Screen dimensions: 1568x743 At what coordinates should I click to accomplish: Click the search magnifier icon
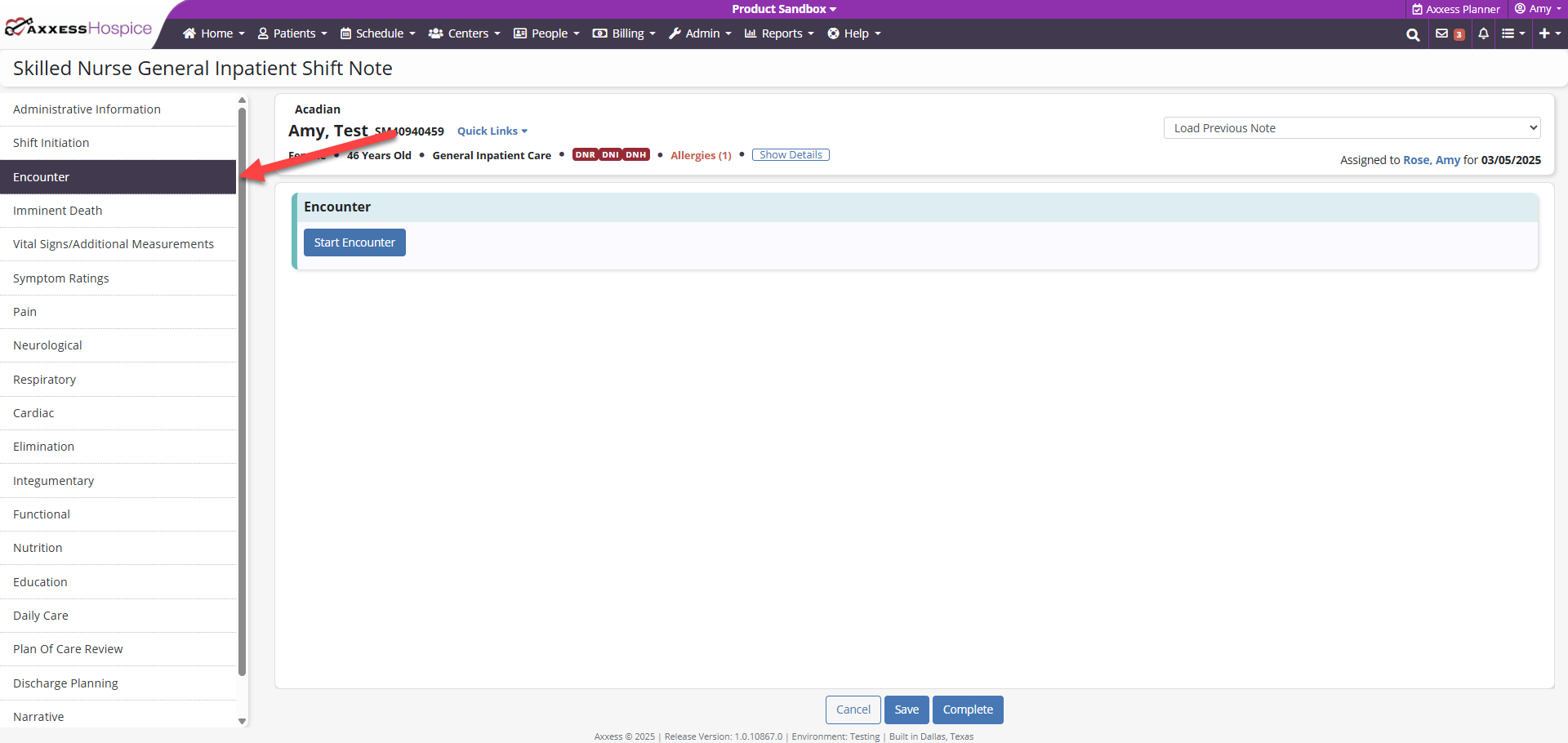1412,34
